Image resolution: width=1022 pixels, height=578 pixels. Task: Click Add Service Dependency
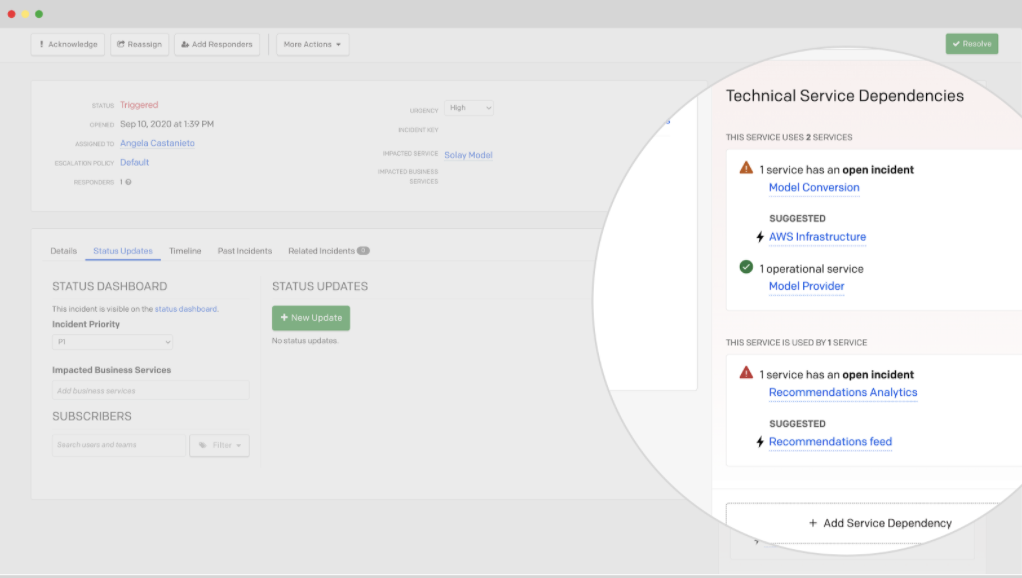click(880, 523)
